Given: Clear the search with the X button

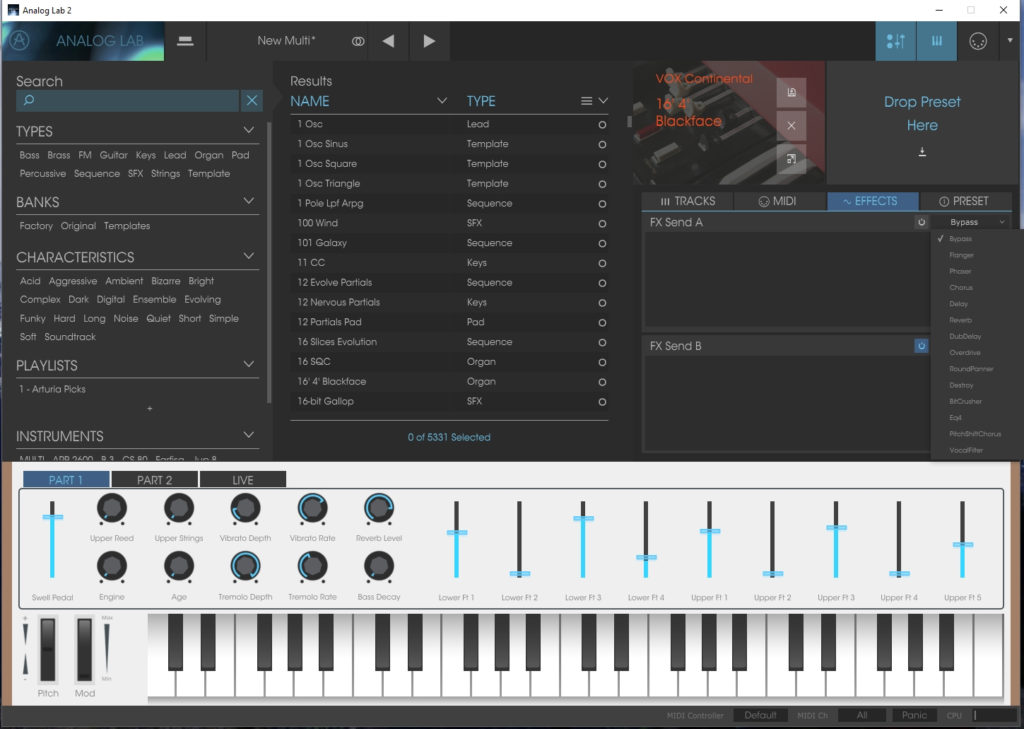Looking at the screenshot, I should point(252,100).
